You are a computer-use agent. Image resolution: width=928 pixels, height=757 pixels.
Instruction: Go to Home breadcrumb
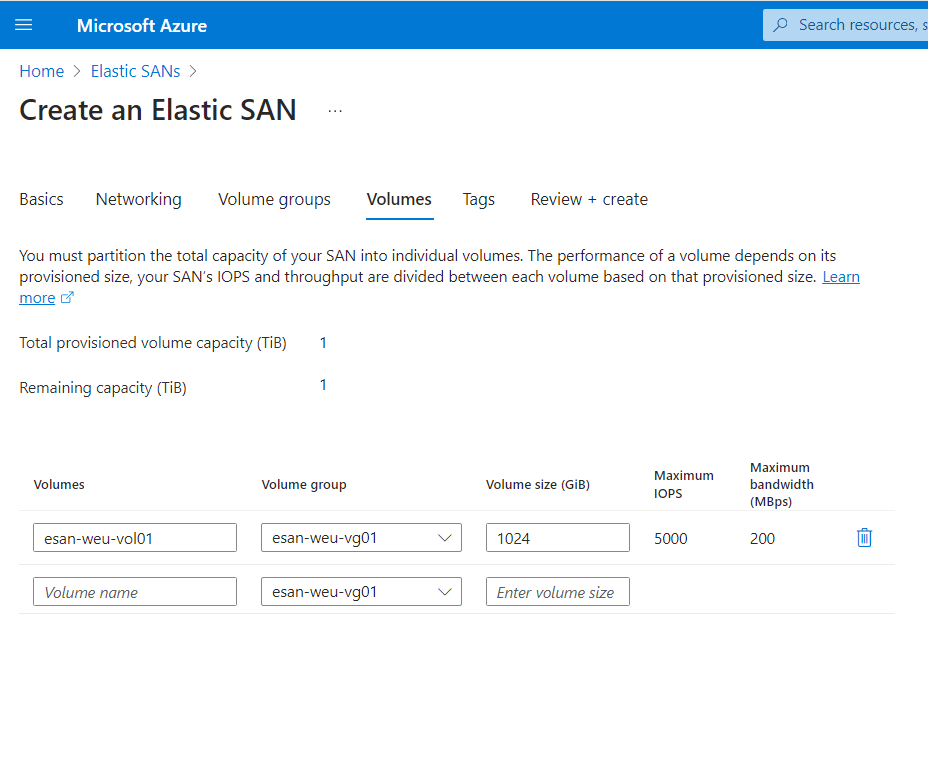click(41, 71)
